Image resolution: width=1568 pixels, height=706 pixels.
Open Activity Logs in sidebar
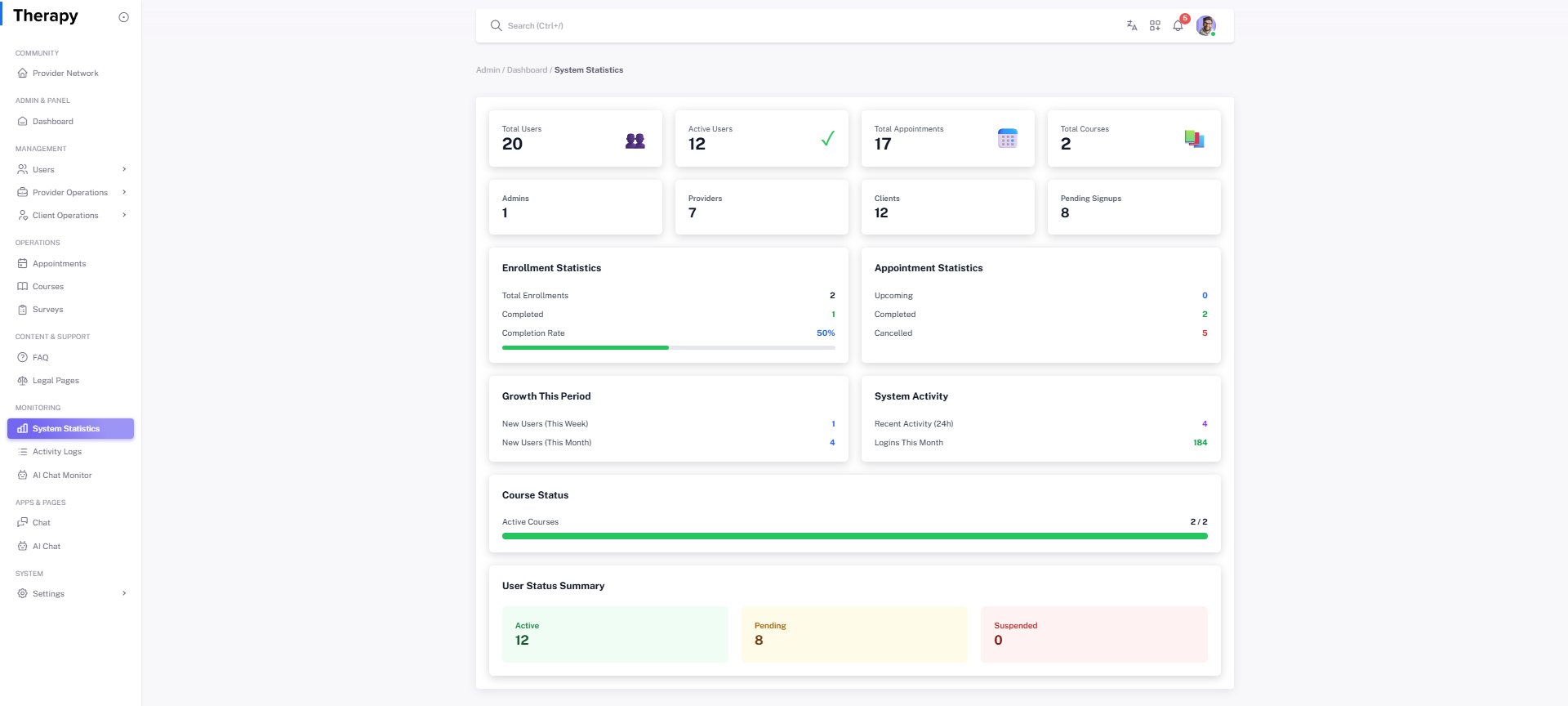coord(57,452)
